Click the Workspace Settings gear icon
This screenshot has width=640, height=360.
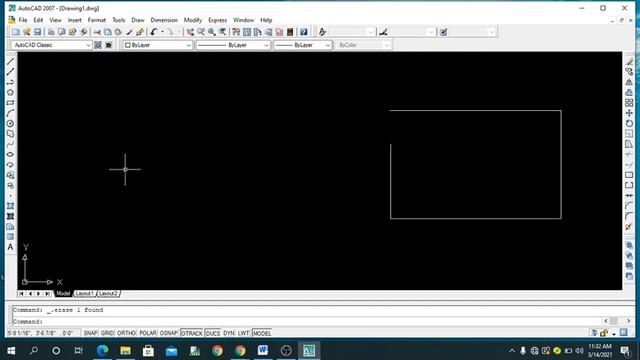[x=98, y=45]
